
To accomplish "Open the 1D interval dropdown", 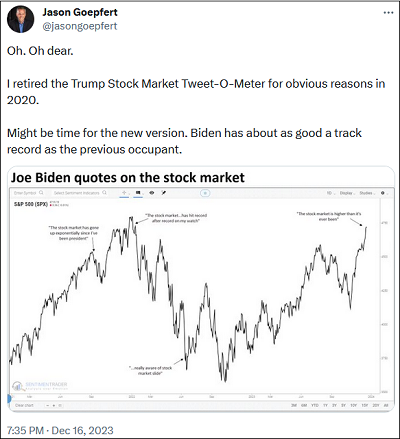I will [330, 193].
